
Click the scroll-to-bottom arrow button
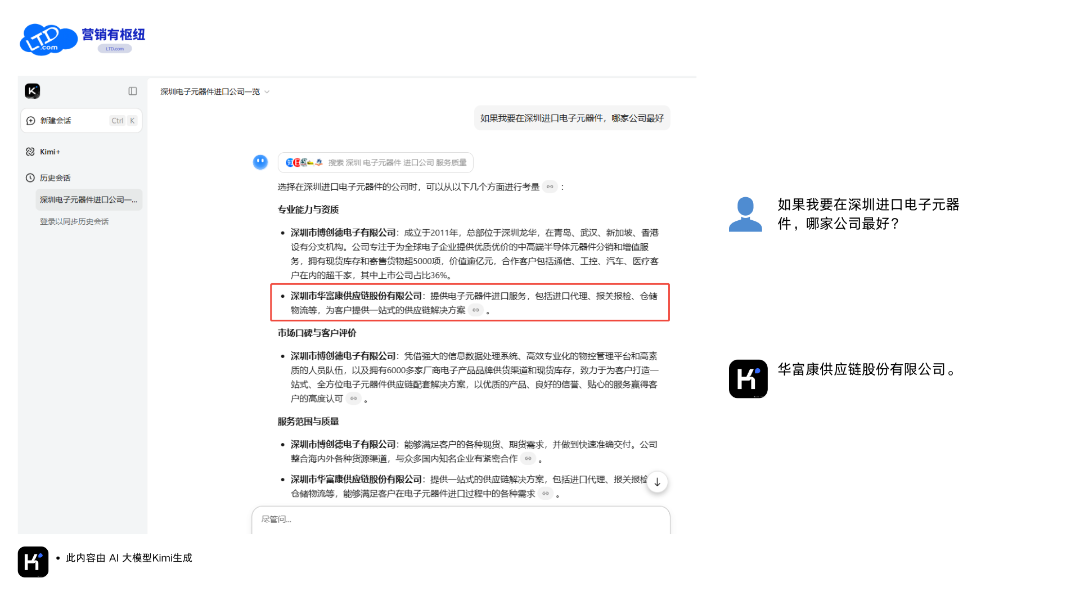[x=657, y=482]
